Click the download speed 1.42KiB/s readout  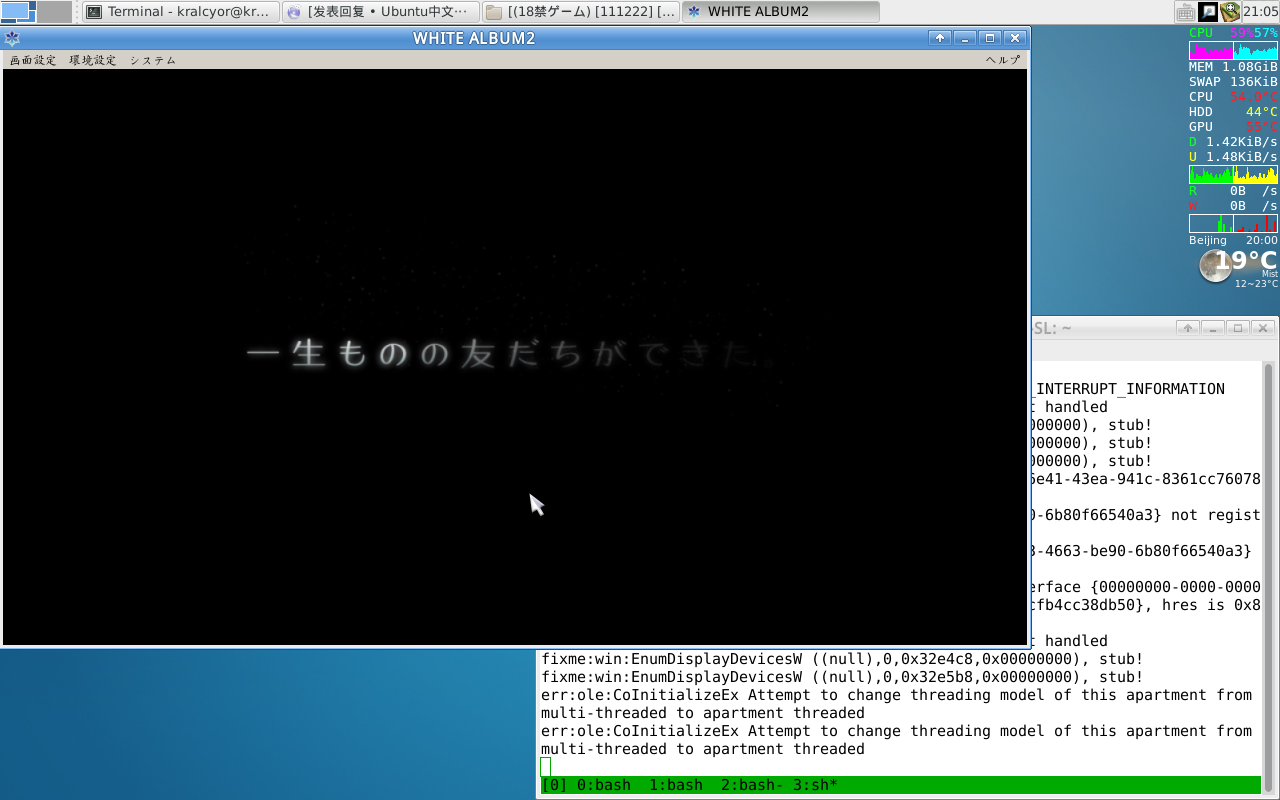[x=1233, y=142]
